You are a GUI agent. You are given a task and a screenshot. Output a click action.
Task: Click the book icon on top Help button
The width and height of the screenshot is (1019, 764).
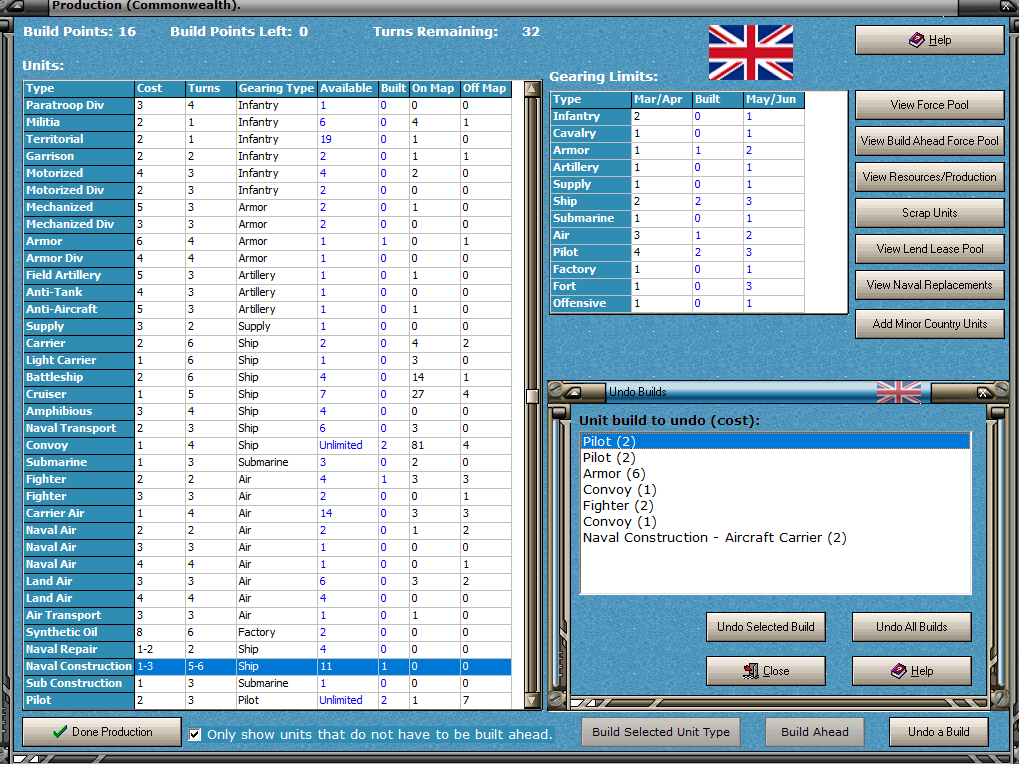(x=916, y=40)
